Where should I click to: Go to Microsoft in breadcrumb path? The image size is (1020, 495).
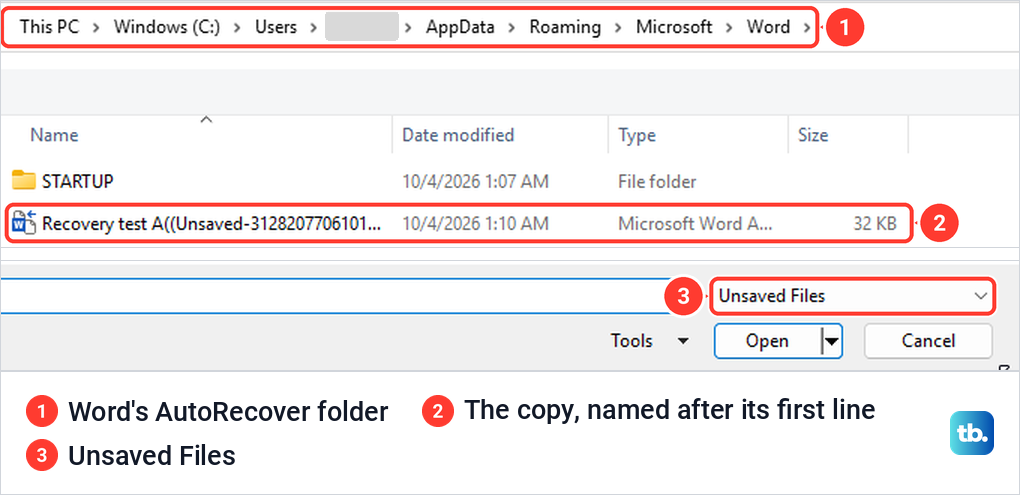click(x=674, y=27)
